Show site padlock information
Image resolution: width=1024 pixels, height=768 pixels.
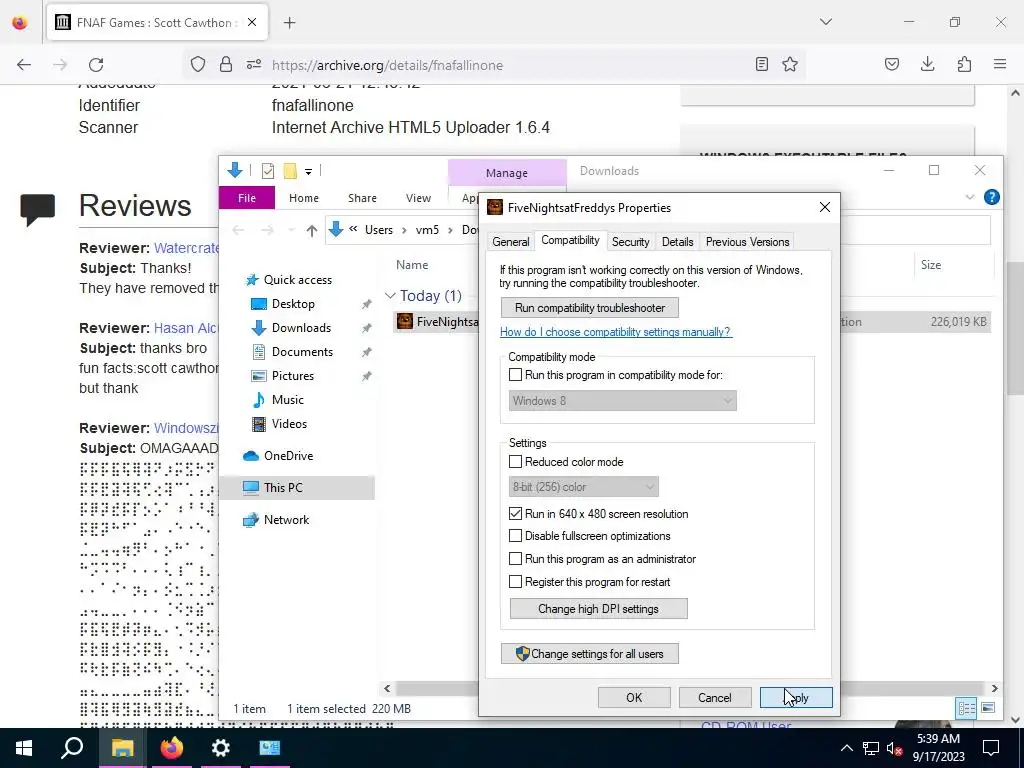click(226, 65)
